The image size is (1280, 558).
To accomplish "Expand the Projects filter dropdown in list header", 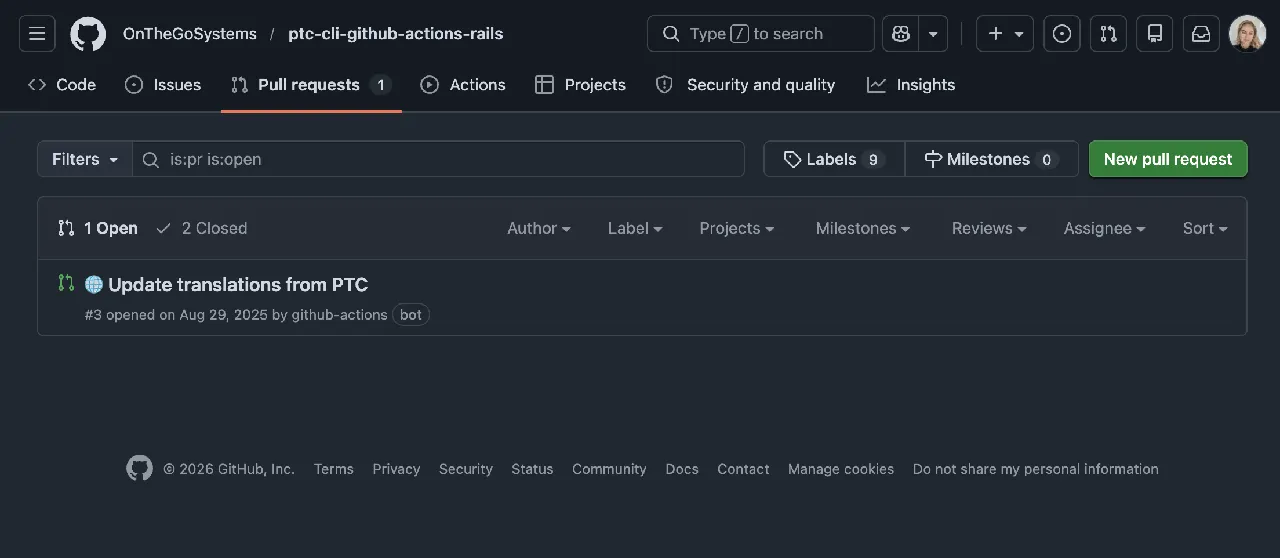I will 737,228.
